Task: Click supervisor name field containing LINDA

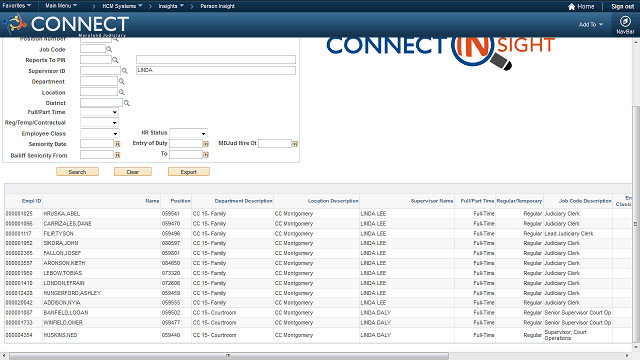Action: point(216,70)
